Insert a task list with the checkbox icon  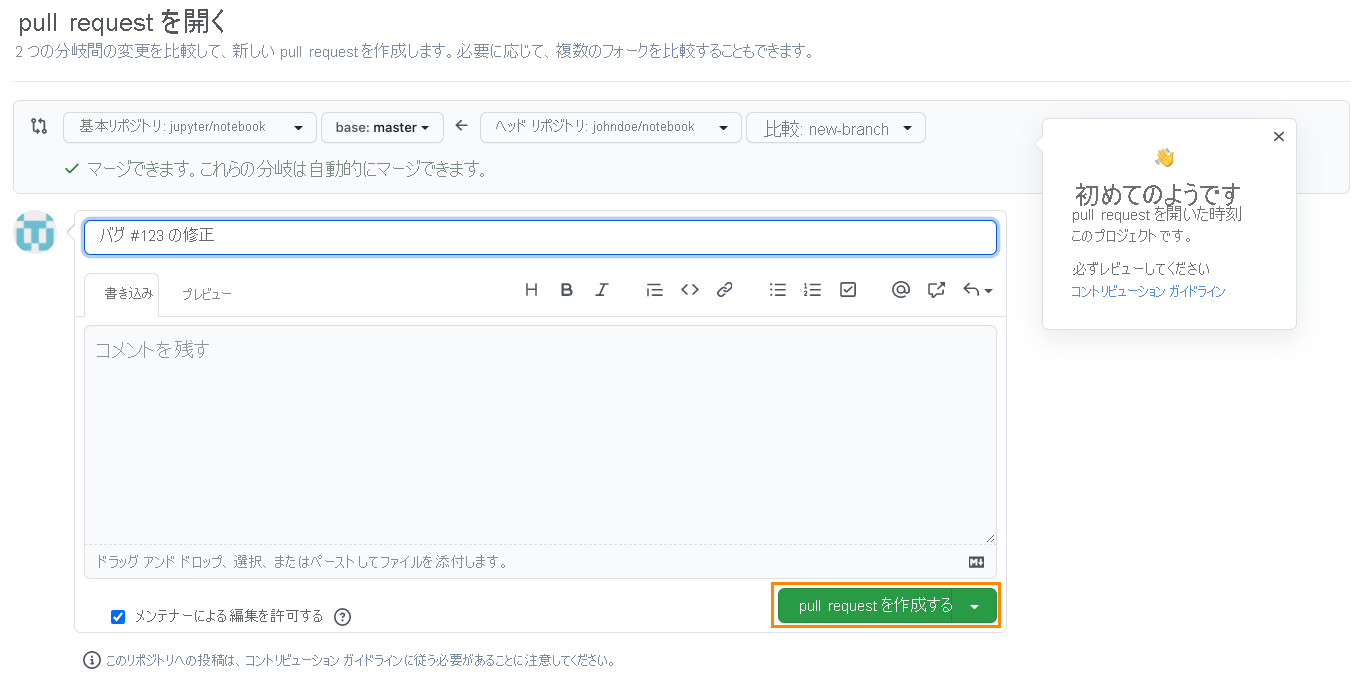click(848, 290)
